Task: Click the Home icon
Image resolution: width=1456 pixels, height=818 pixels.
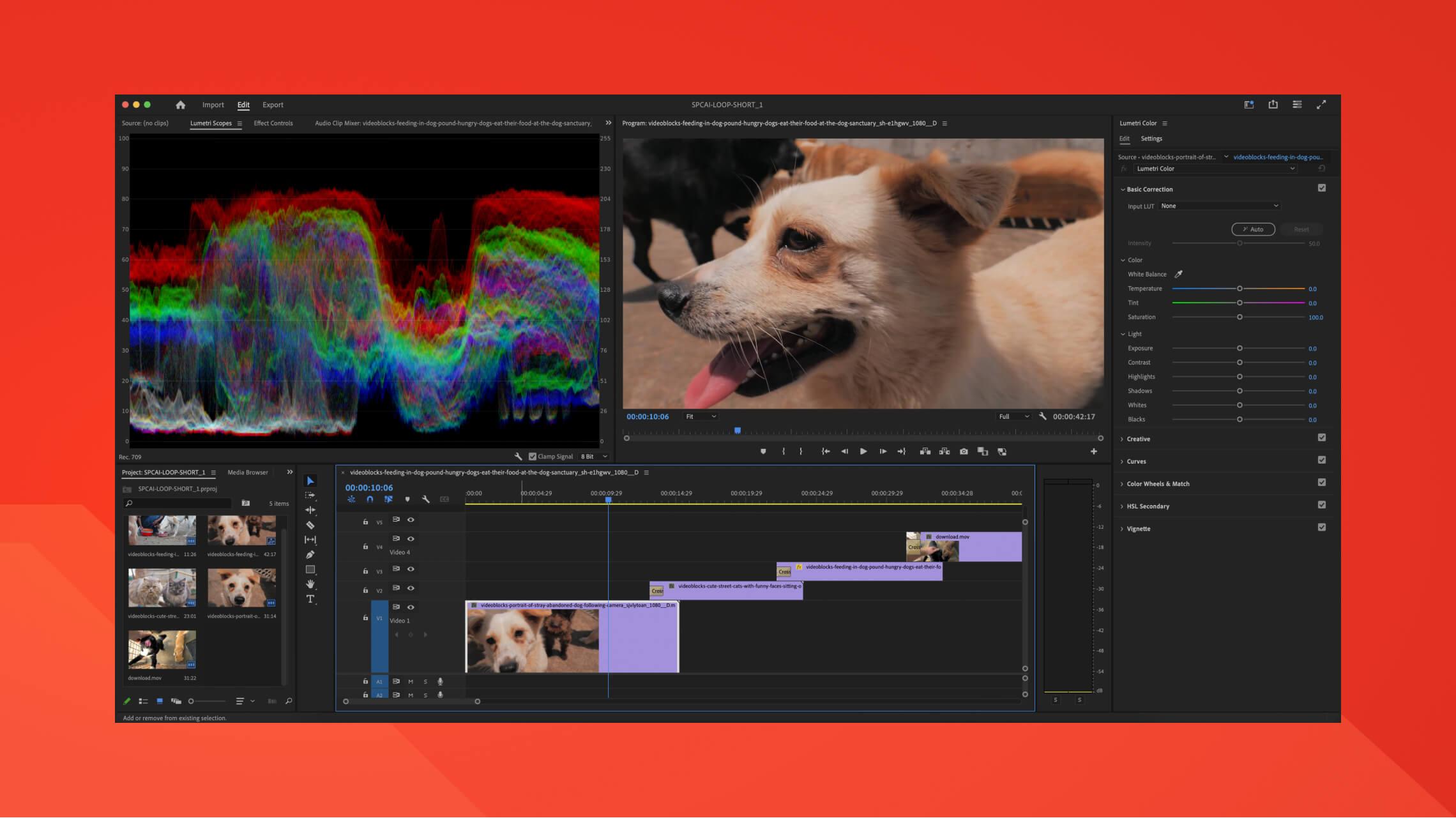Action: [x=181, y=105]
